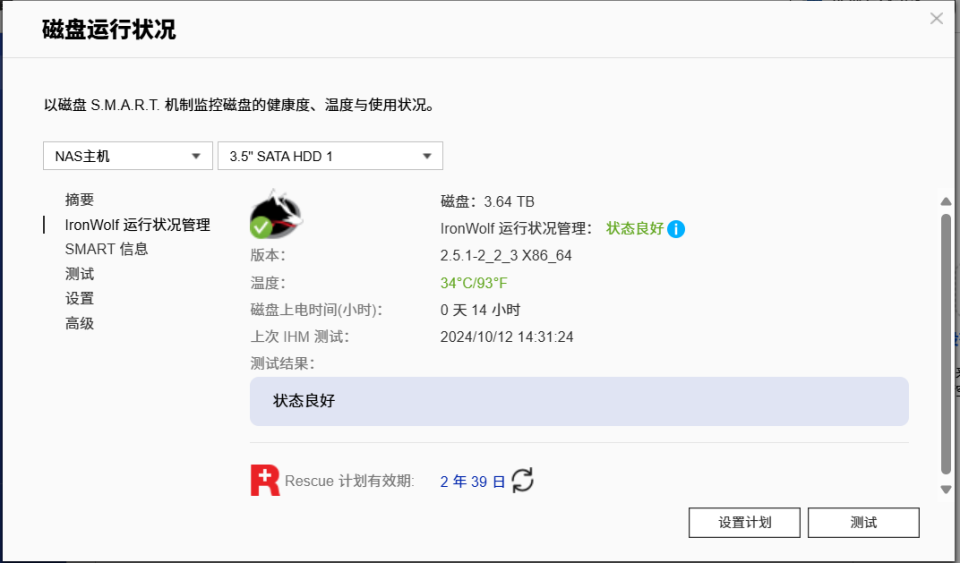
Task: Select IronWolf 运行状况管理 in sidebar
Action: [x=137, y=225]
